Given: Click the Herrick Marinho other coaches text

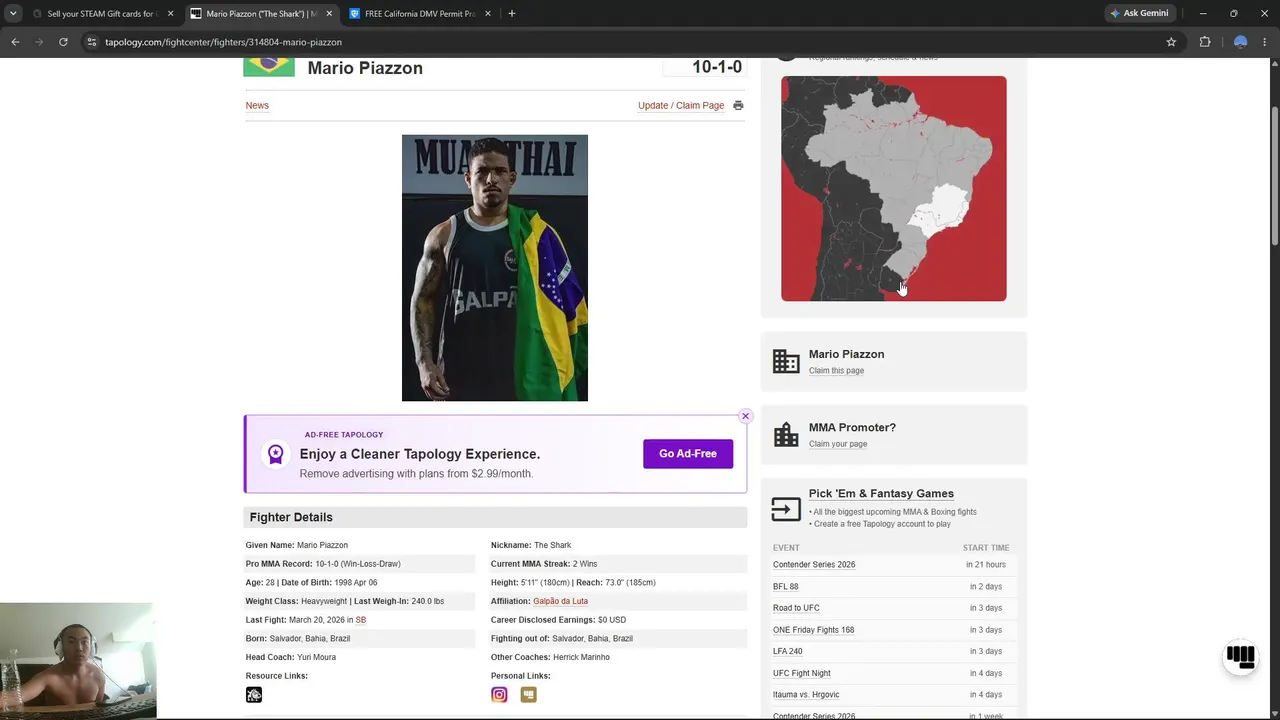Looking at the screenshot, I should [581, 657].
